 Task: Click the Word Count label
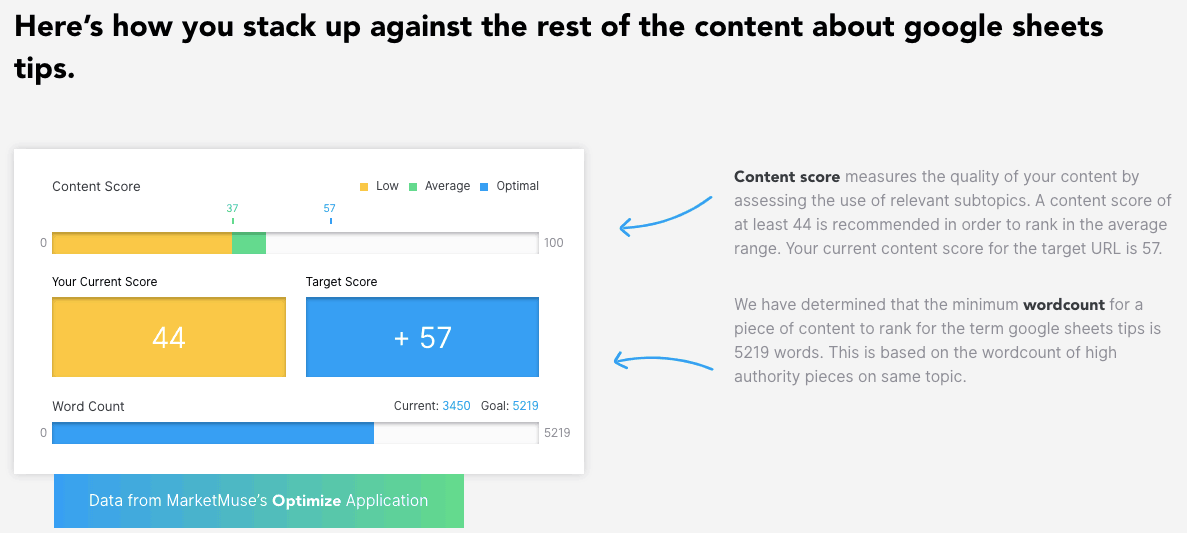click(x=88, y=406)
